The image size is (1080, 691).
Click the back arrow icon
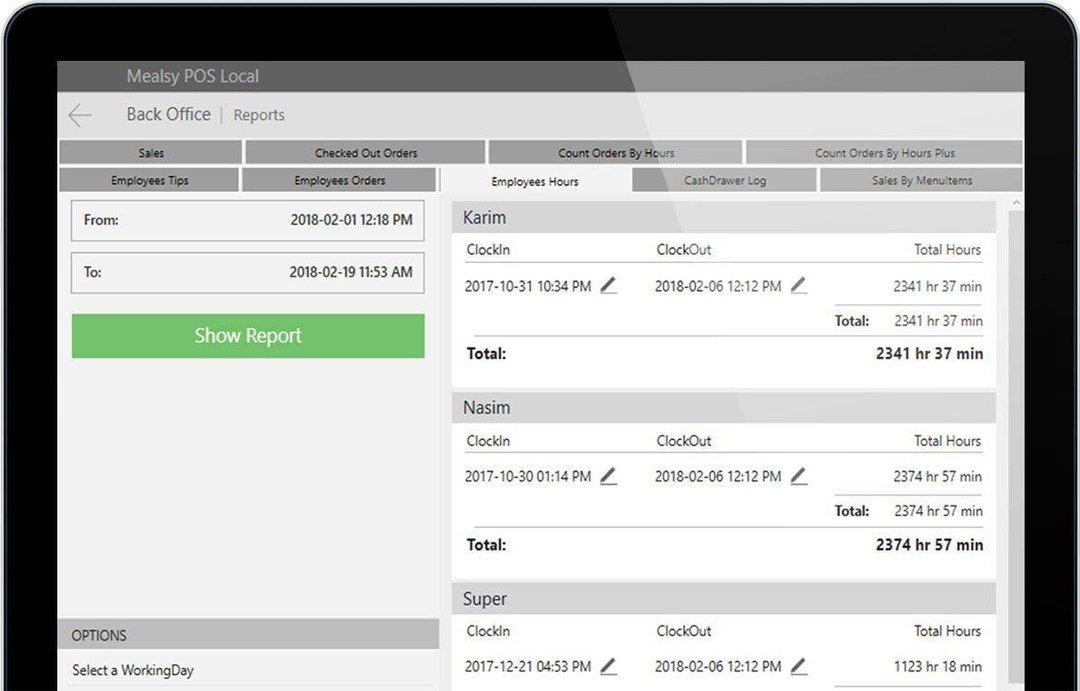tap(80, 115)
